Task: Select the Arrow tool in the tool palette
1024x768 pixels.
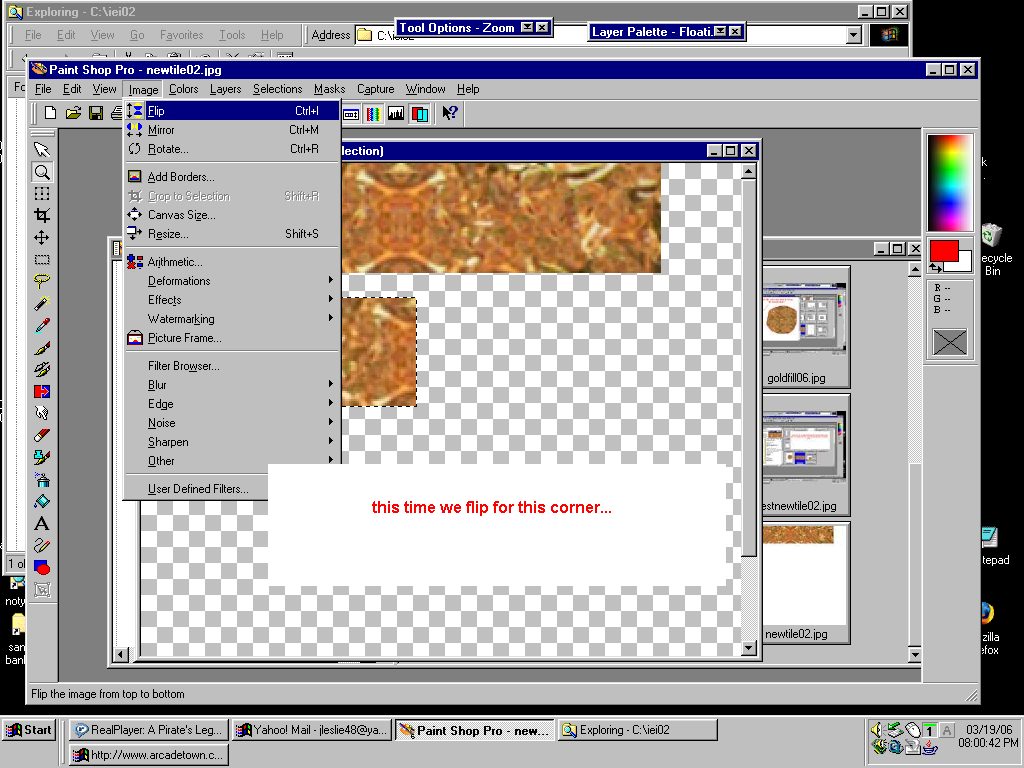Action: [x=42, y=150]
